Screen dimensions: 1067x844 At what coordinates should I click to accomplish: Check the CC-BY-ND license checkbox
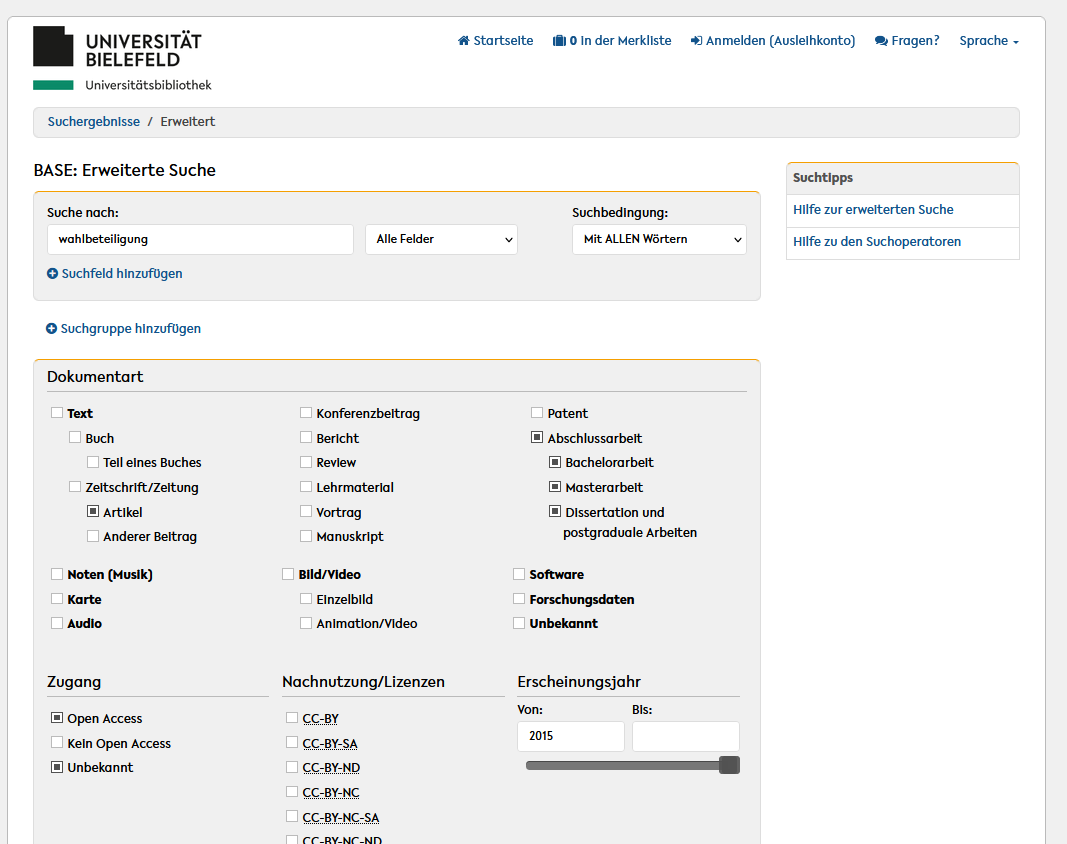tap(292, 766)
